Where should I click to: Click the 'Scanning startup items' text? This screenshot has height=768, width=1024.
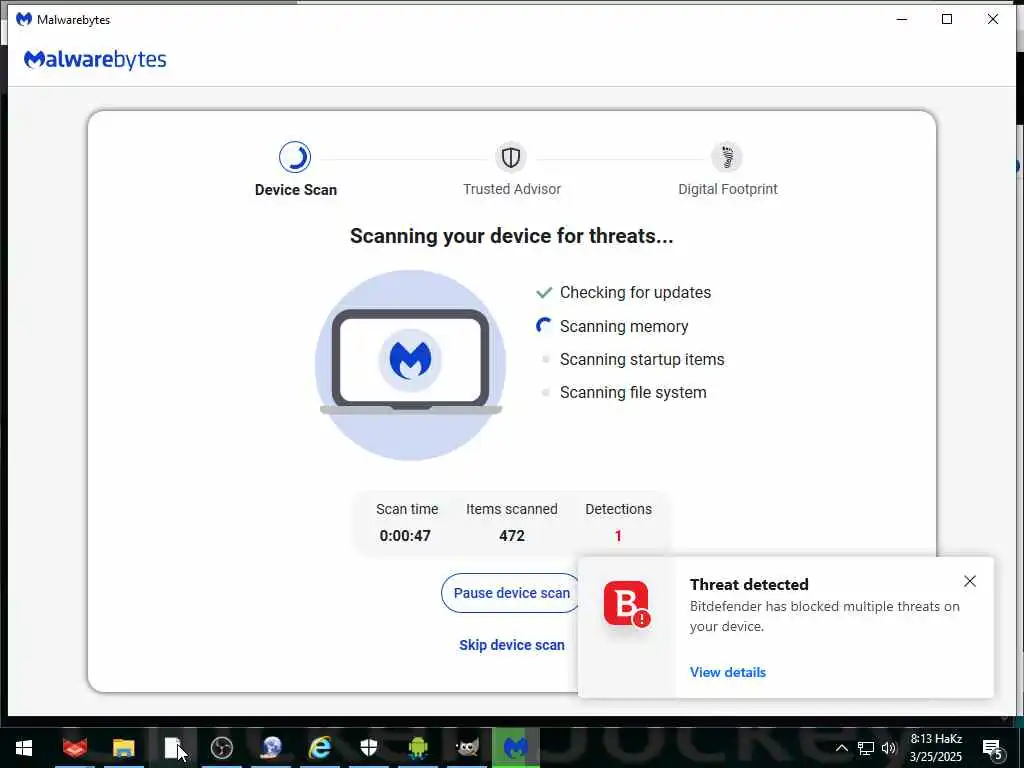coord(642,359)
